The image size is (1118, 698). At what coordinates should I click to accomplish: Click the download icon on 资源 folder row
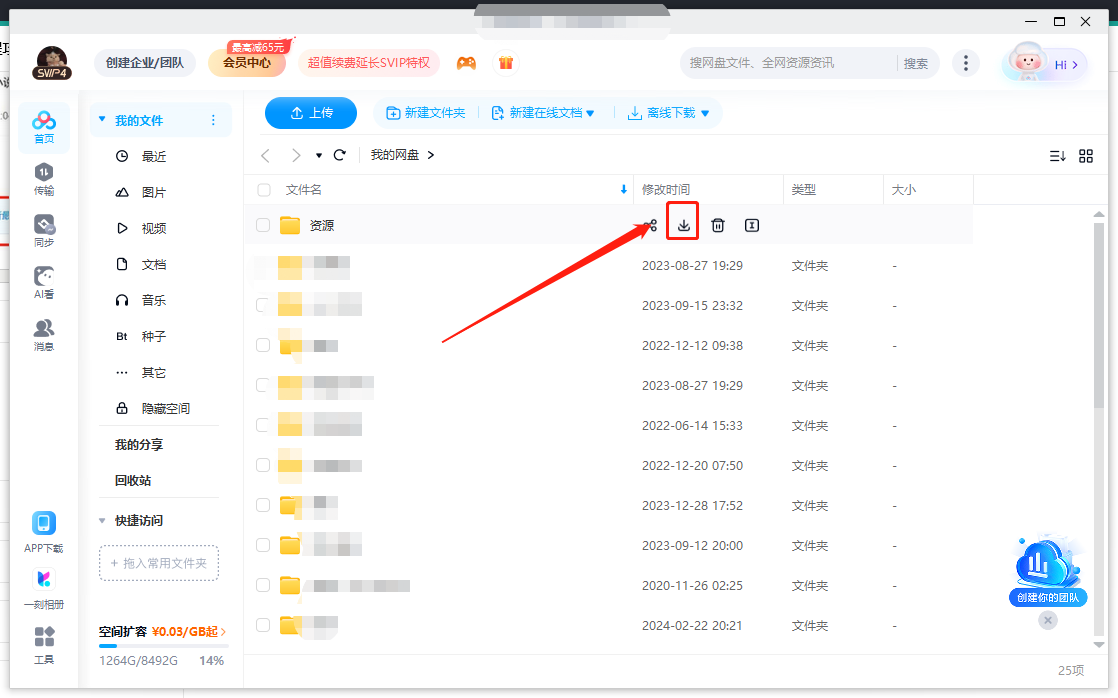click(683, 226)
